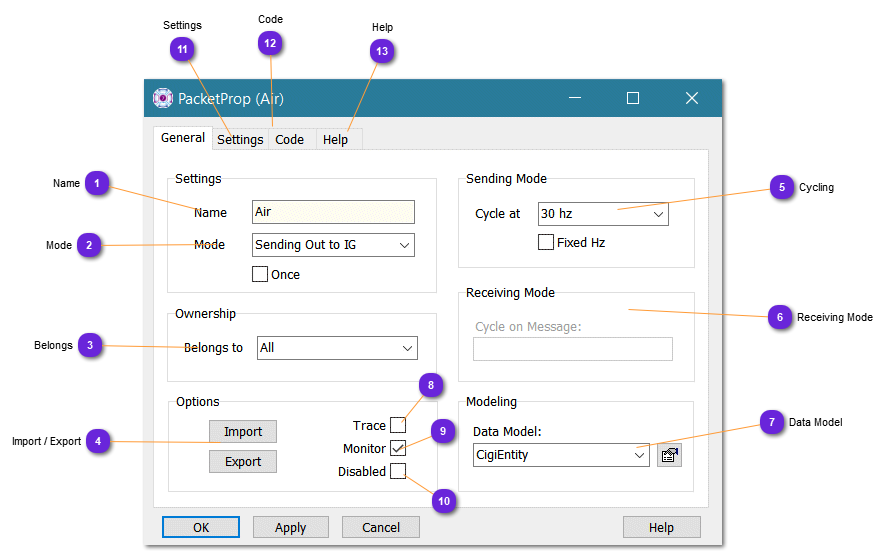889x554 pixels.
Task: Click numbered callout marker 4 for Import / Export
Action: (x=97, y=441)
